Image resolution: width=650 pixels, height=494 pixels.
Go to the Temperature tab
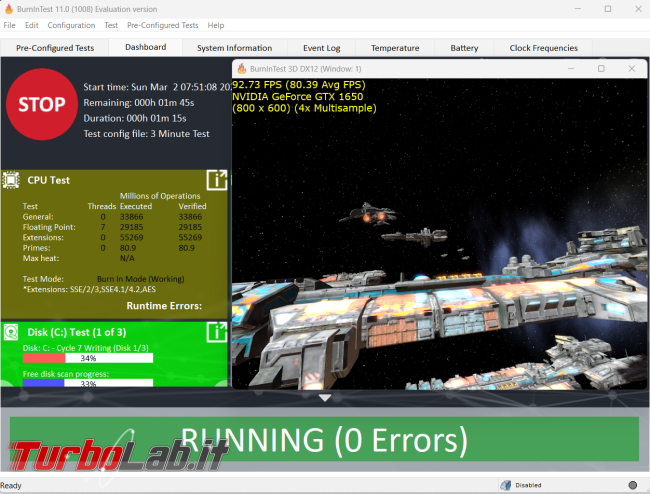click(x=395, y=48)
